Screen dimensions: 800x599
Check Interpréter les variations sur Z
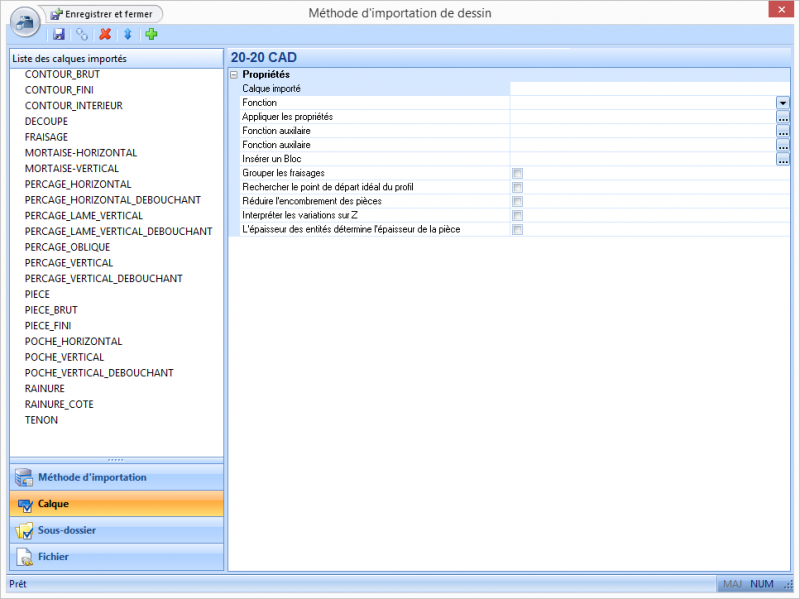click(517, 215)
